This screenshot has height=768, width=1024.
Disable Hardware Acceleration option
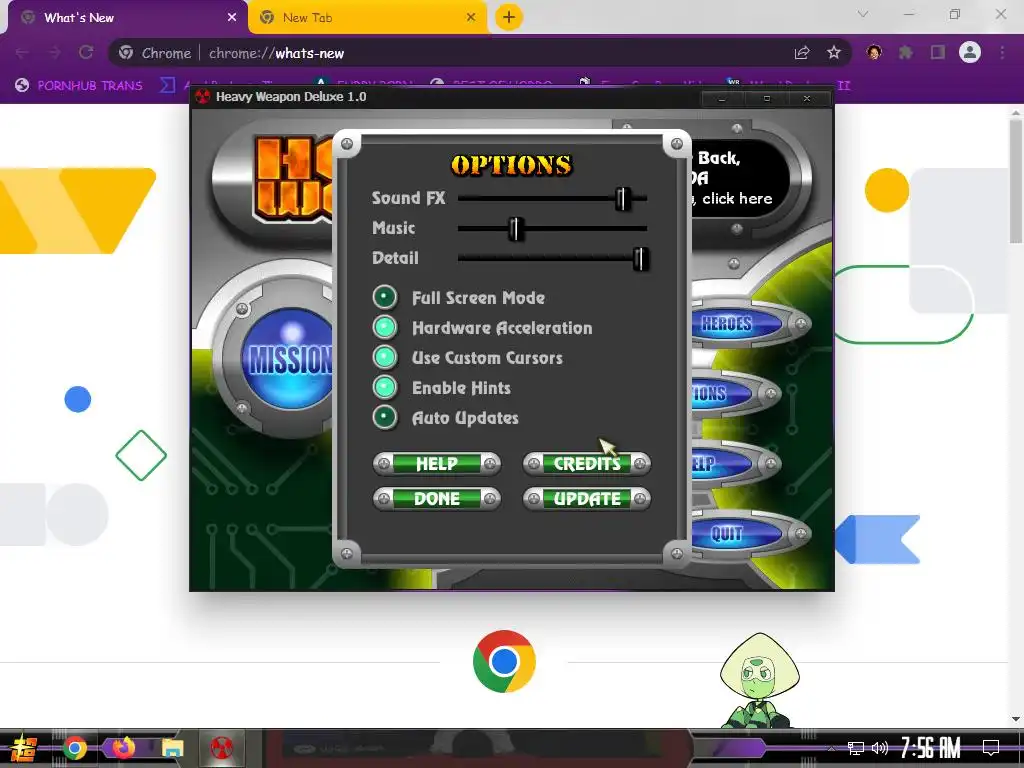385,327
